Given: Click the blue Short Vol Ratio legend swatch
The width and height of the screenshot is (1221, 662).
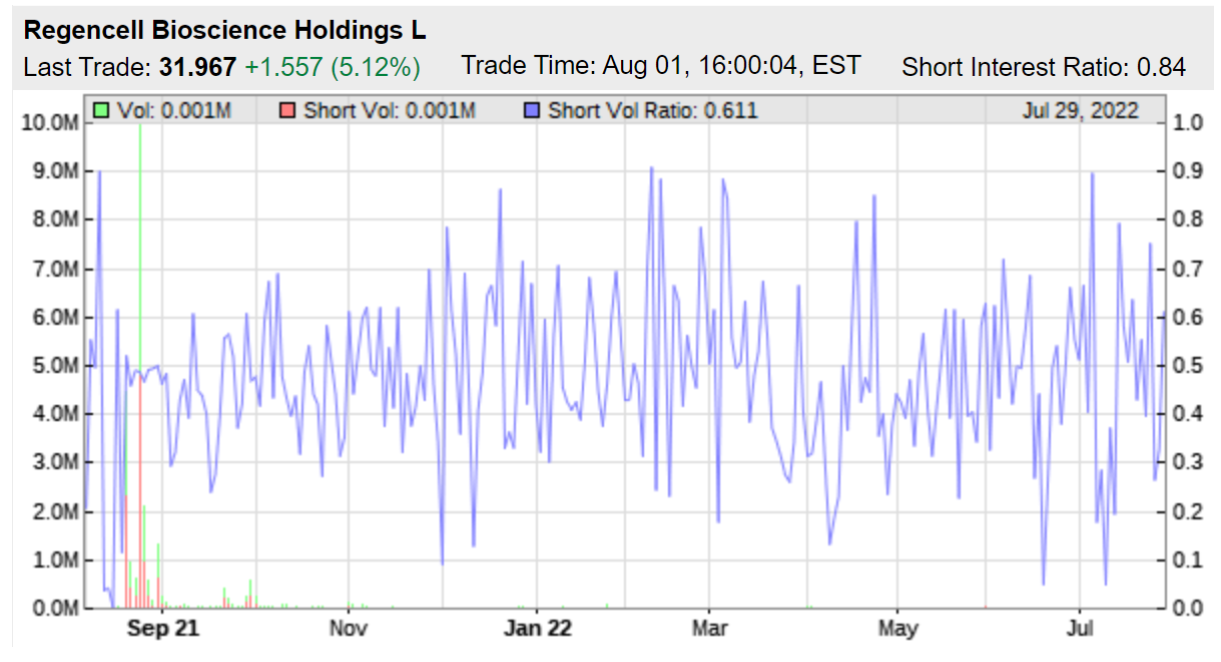Looking at the screenshot, I should pyautogui.click(x=531, y=110).
